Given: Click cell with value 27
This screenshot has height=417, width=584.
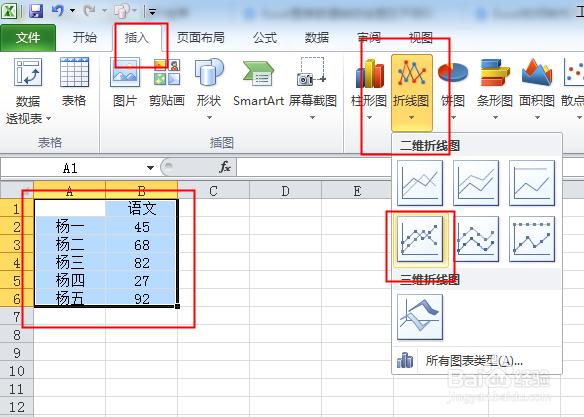Looking at the screenshot, I should (x=142, y=281).
